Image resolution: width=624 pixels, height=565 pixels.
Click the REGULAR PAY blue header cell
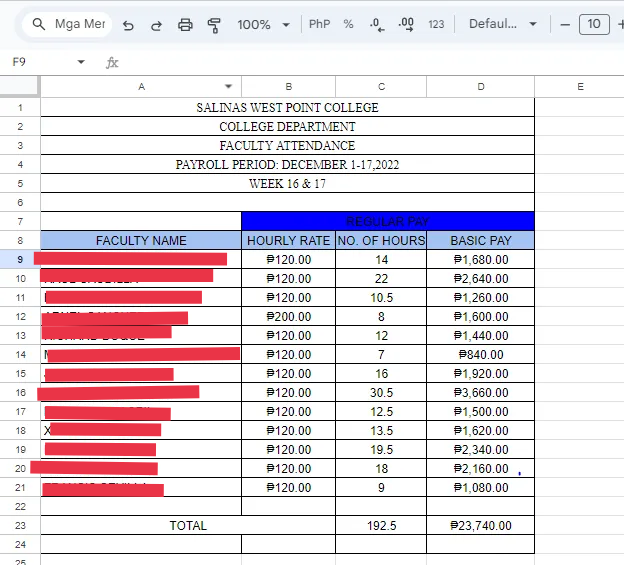[388, 221]
